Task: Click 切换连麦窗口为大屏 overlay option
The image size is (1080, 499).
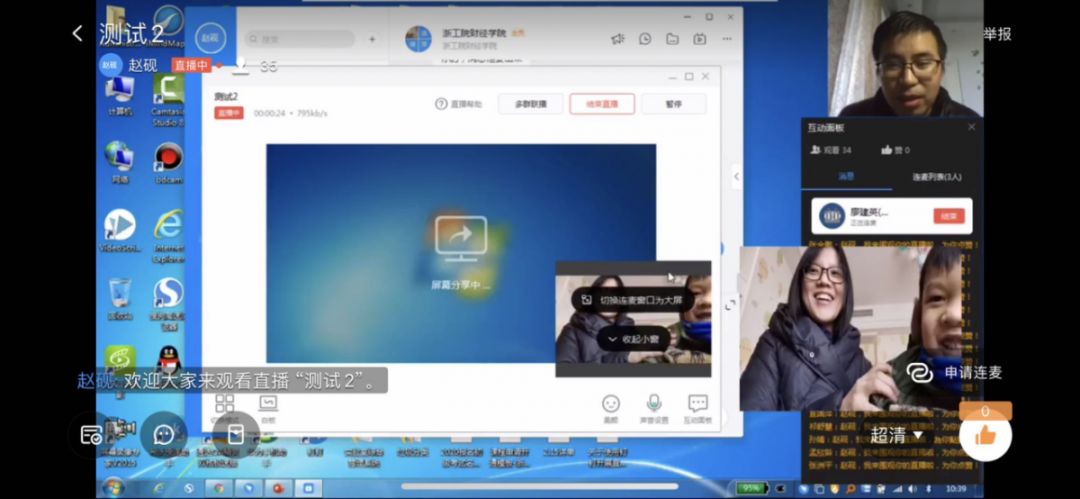Action: pyautogui.click(x=632, y=300)
